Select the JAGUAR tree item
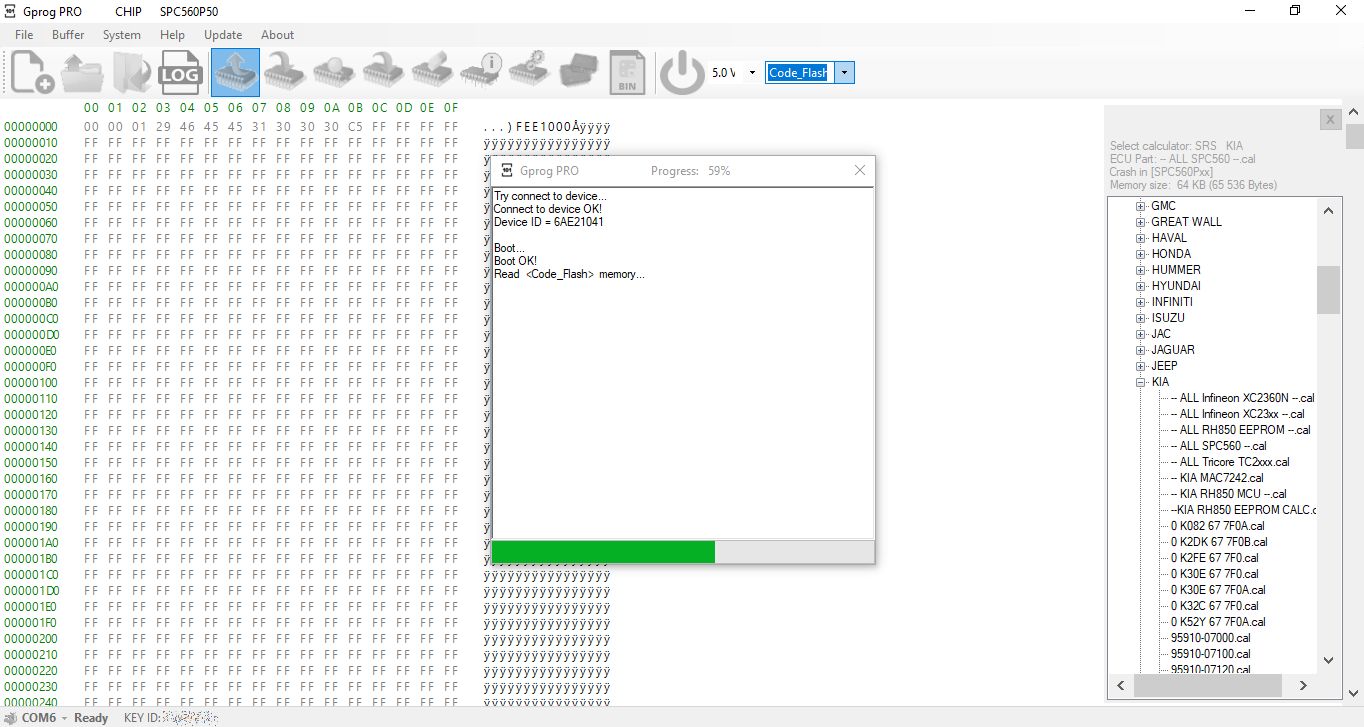Image resolution: width=1364 pixels, height=727 pixels. 1173,350
